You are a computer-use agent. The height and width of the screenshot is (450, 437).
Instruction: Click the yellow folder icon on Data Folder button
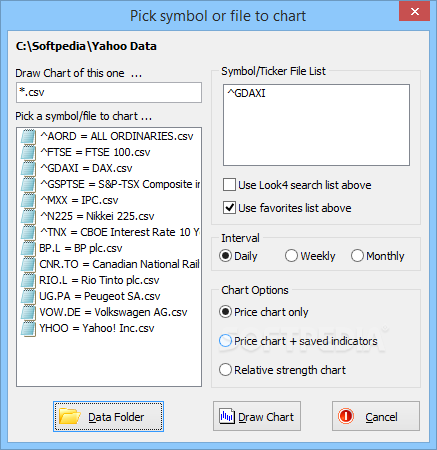(70, 417)
